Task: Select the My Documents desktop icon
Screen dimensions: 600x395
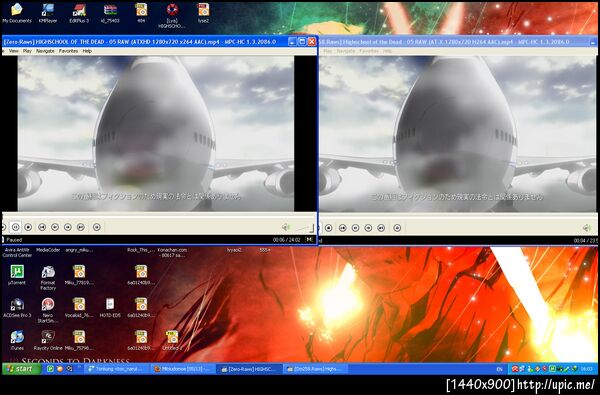Action: (17, 13)
